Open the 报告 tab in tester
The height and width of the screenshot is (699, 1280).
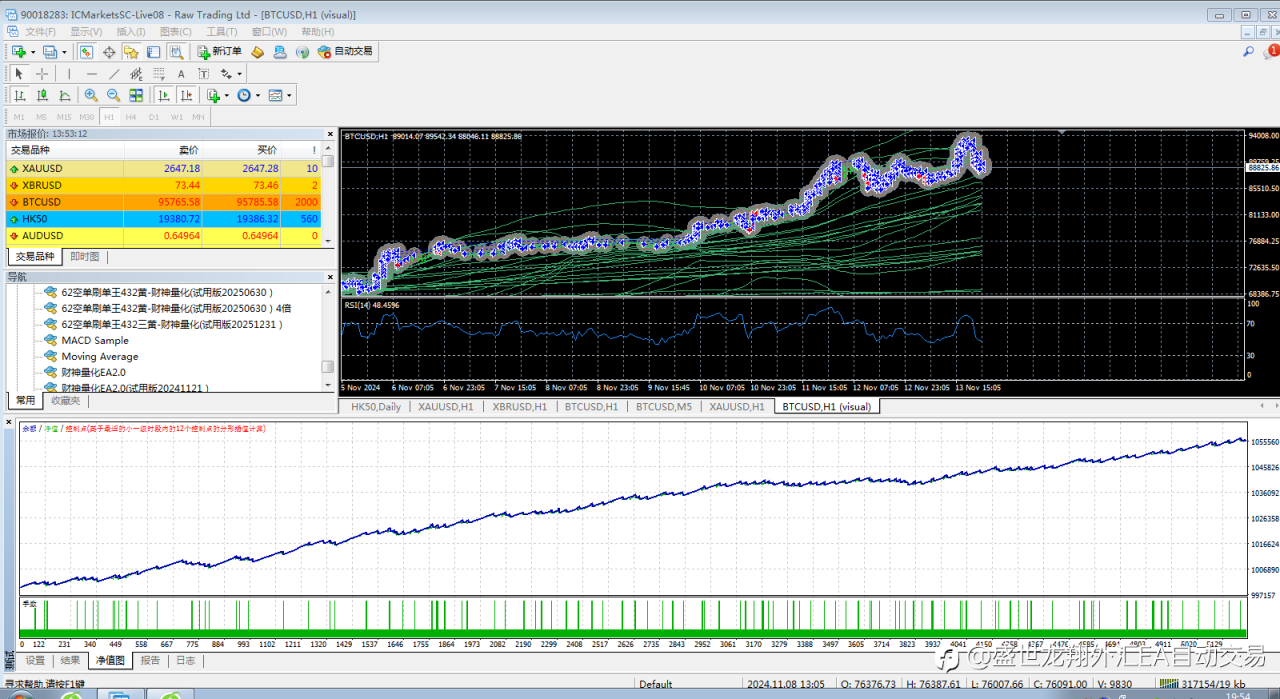150,661
